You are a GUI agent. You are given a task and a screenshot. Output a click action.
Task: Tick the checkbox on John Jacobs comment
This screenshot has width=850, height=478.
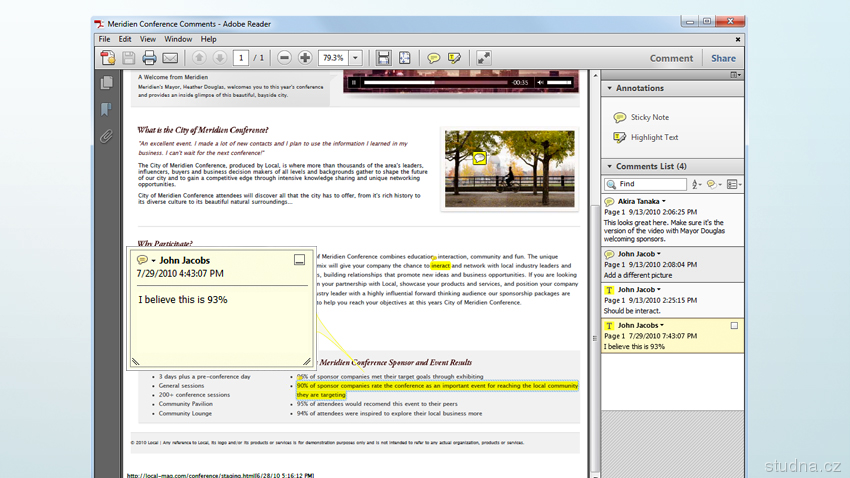click(x=734, y=326)
